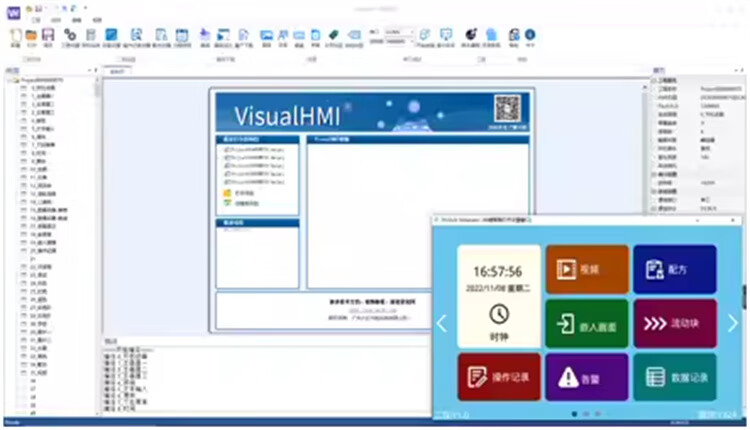Screen dimensions: 750x430
Task: Select the third page indicator dot in simulator
Action: point(598,414)
